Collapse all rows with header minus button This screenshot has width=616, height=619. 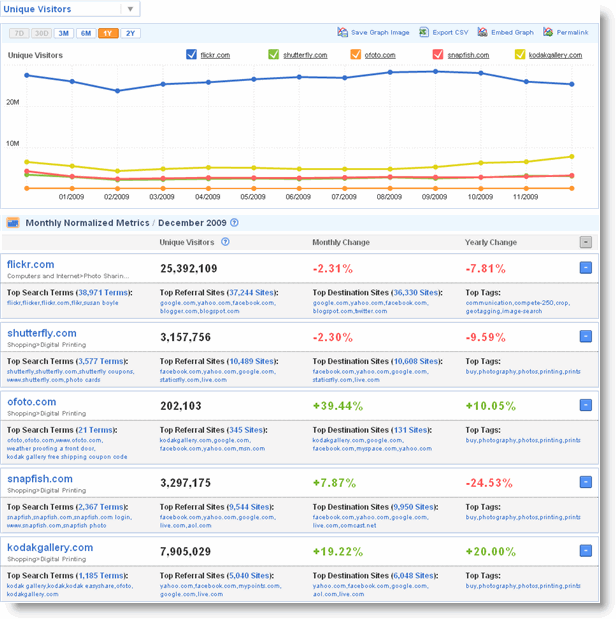pyautogui.click(x=586, y=242)
